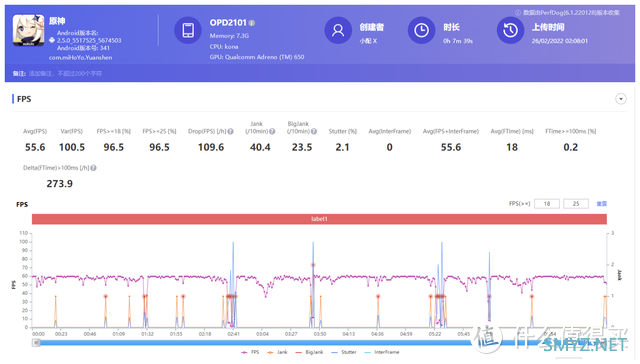Click the timeline range slider left handle
Screen dimensions: 640x364
pos(36,343)
